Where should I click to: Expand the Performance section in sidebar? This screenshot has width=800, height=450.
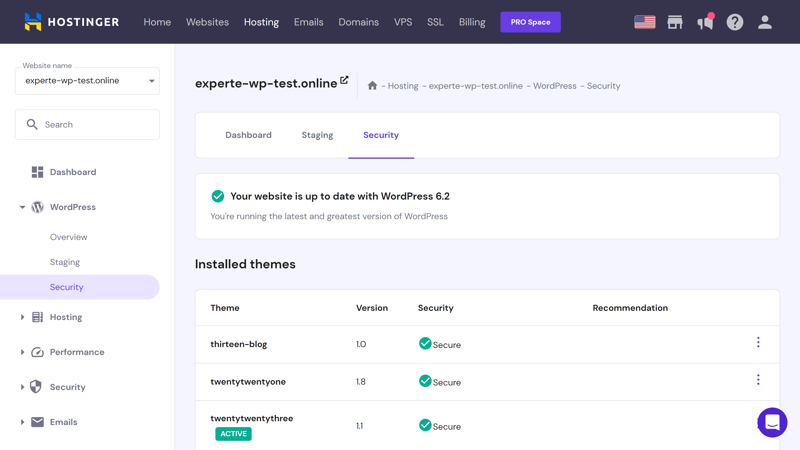pos(22,352)
